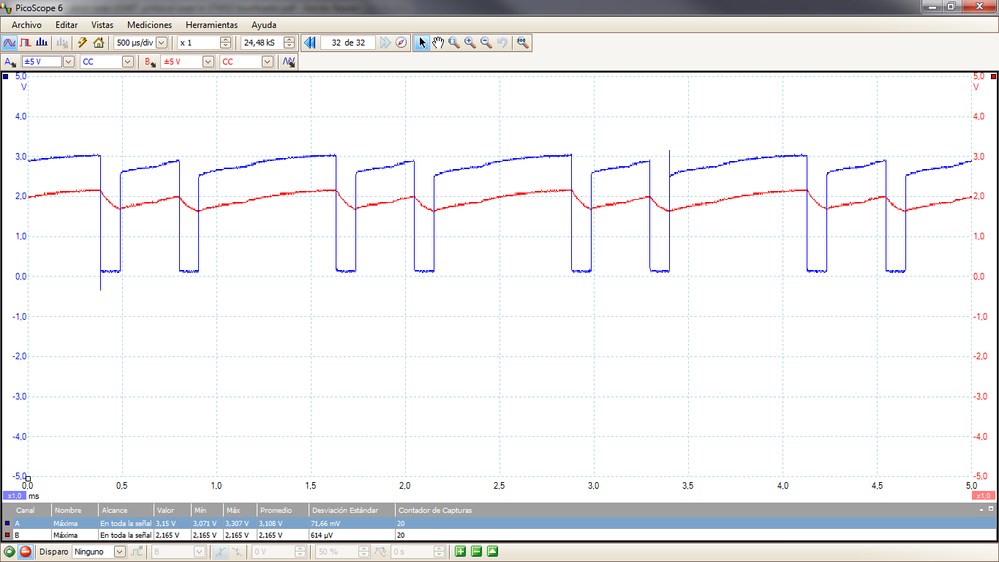Click the Channel A blue axis handle
Screen dimensions: 999x562
[x=6, y=76]
